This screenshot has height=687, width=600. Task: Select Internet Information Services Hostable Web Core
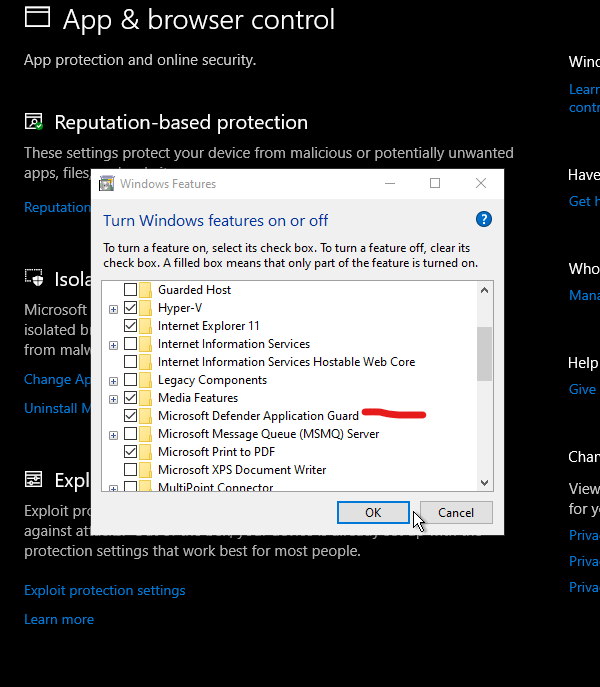[x=286, y=362]
